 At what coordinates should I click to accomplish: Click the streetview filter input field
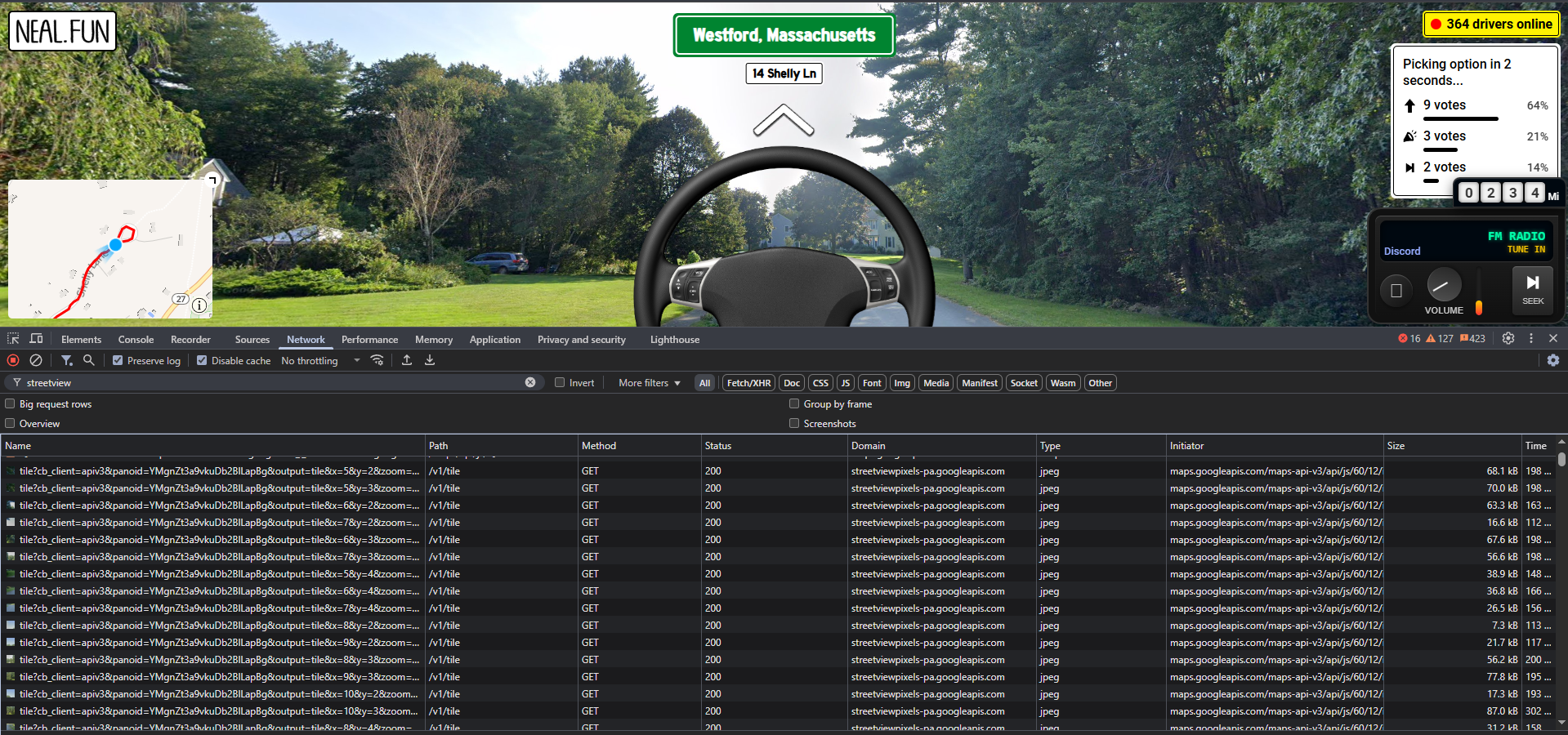pyautogui.click(x=274, y=382)
